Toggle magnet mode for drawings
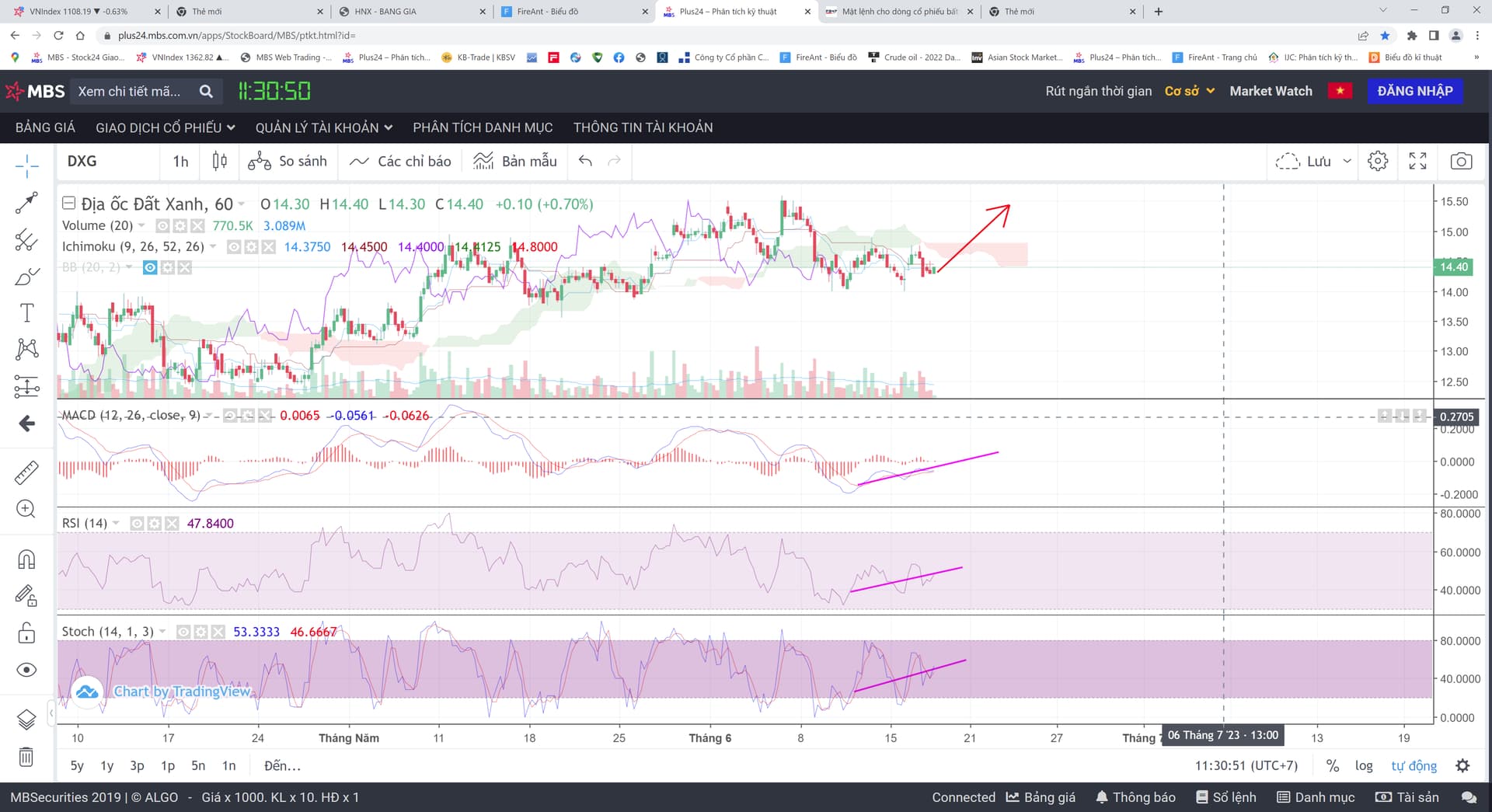 [x=26, y=559]
